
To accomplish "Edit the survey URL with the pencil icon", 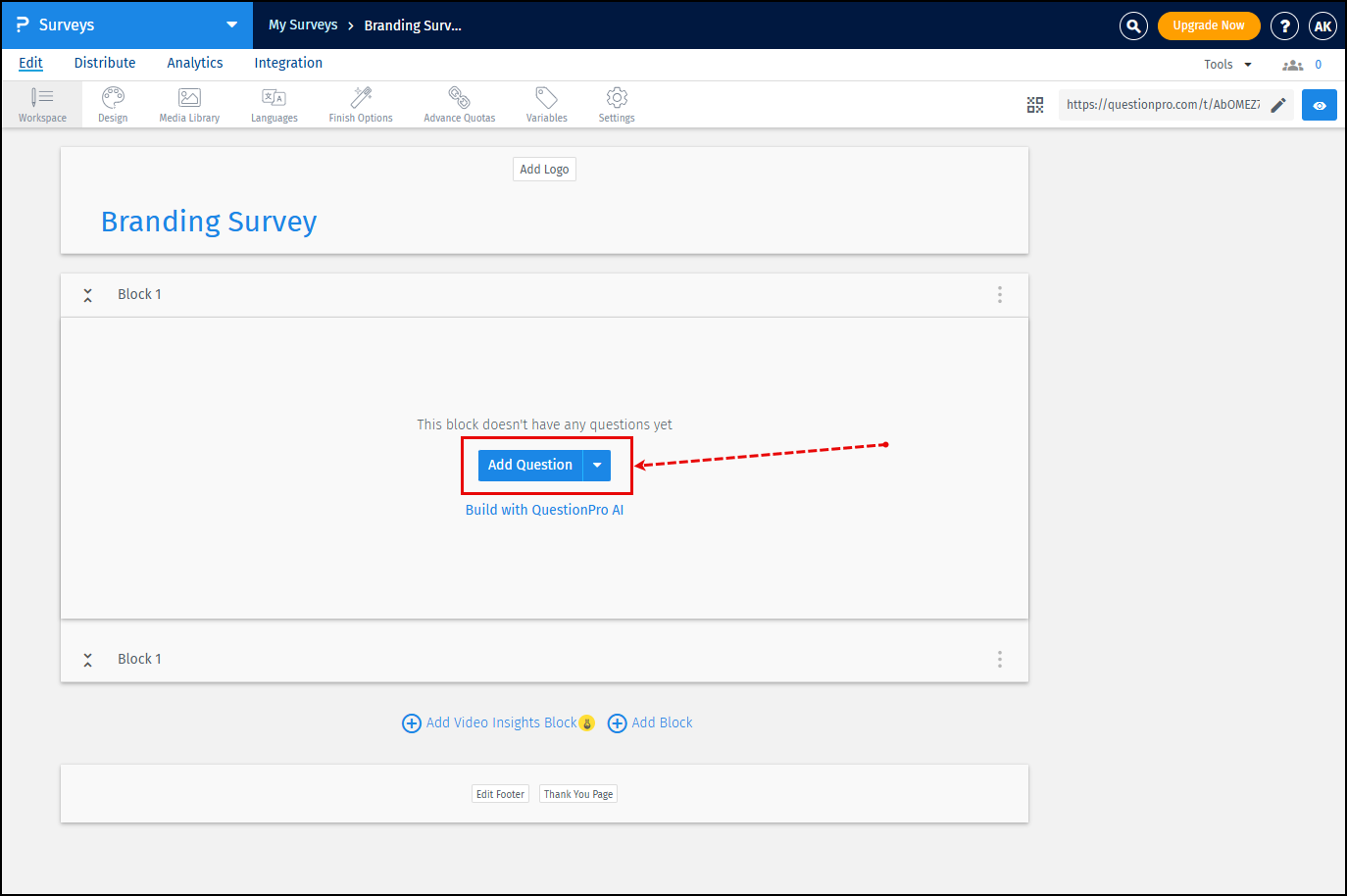I will (x=1276, y=104).
